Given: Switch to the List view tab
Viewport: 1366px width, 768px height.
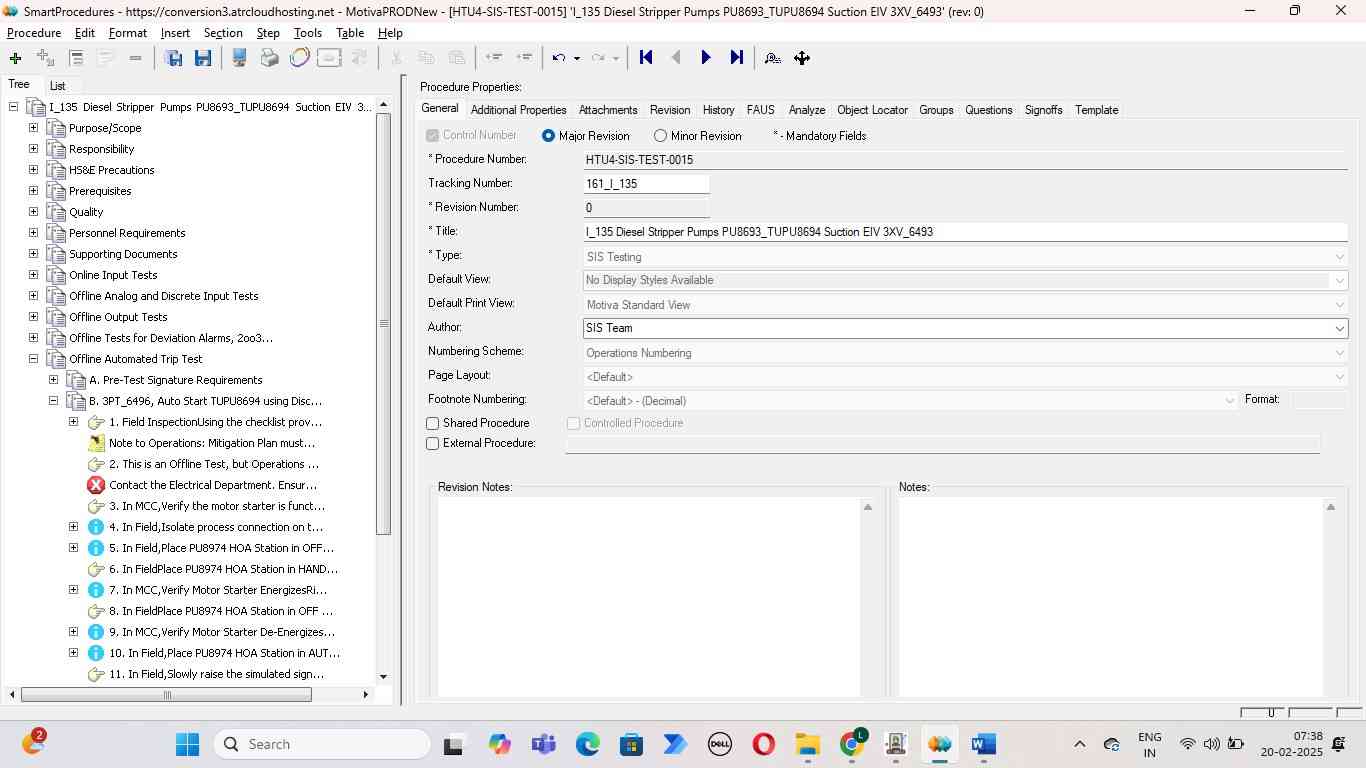Looking at the screenshot, I should click(x=58, y=86).
